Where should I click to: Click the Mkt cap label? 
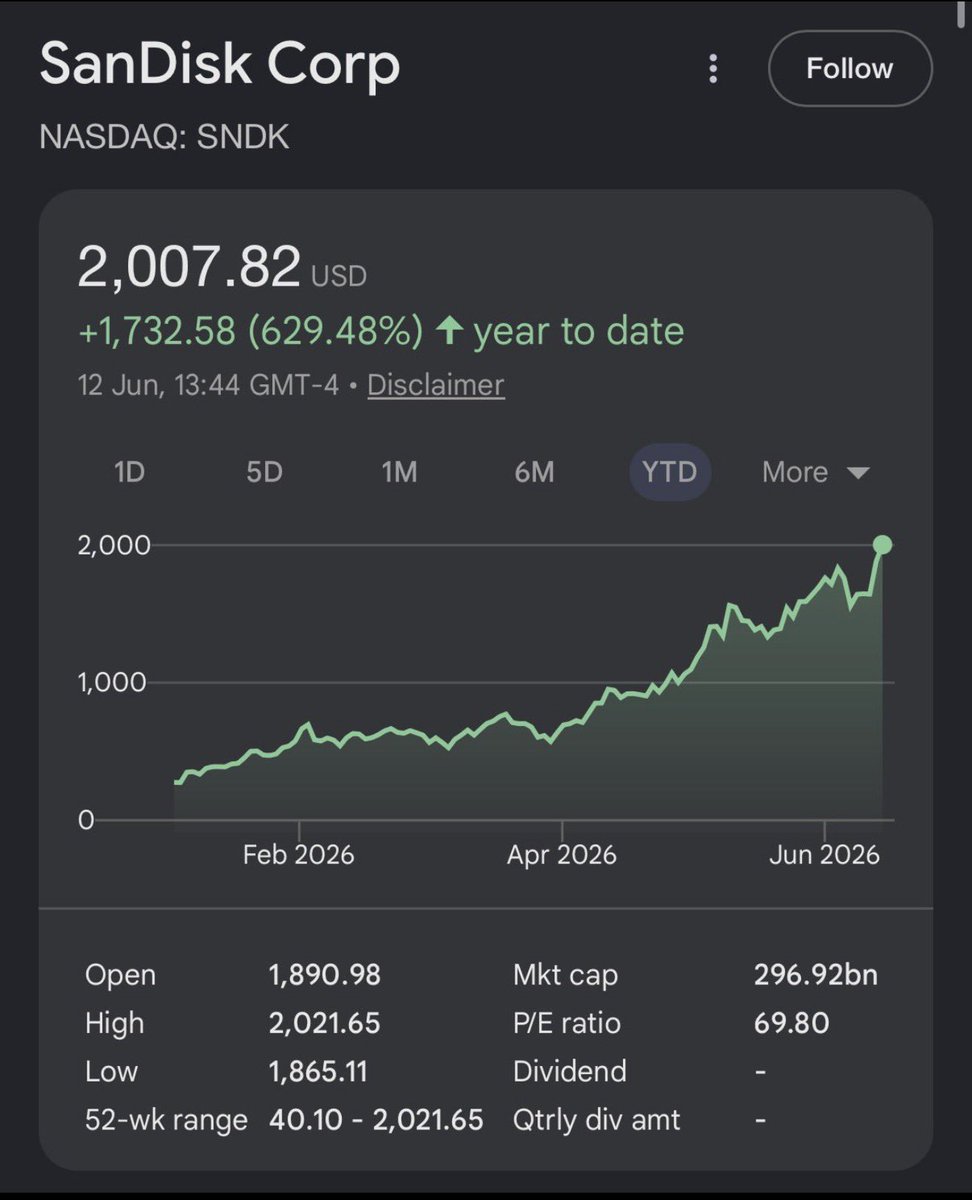(566, 975)
